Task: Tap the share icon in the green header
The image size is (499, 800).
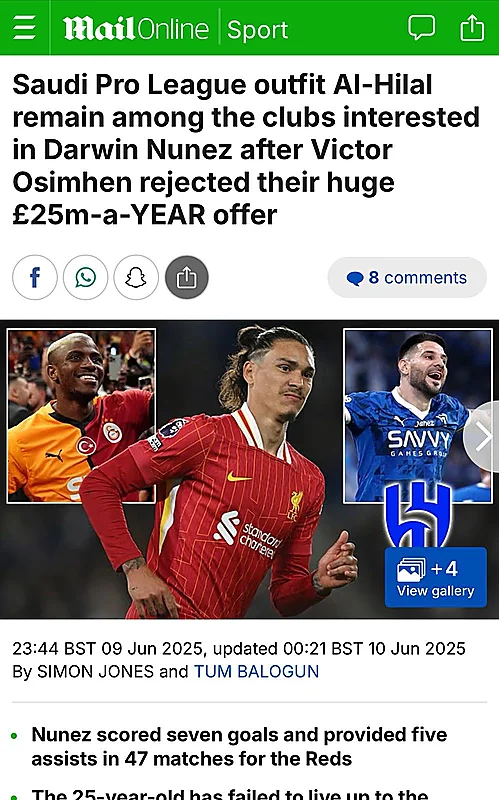Action: tap(472, 27)
